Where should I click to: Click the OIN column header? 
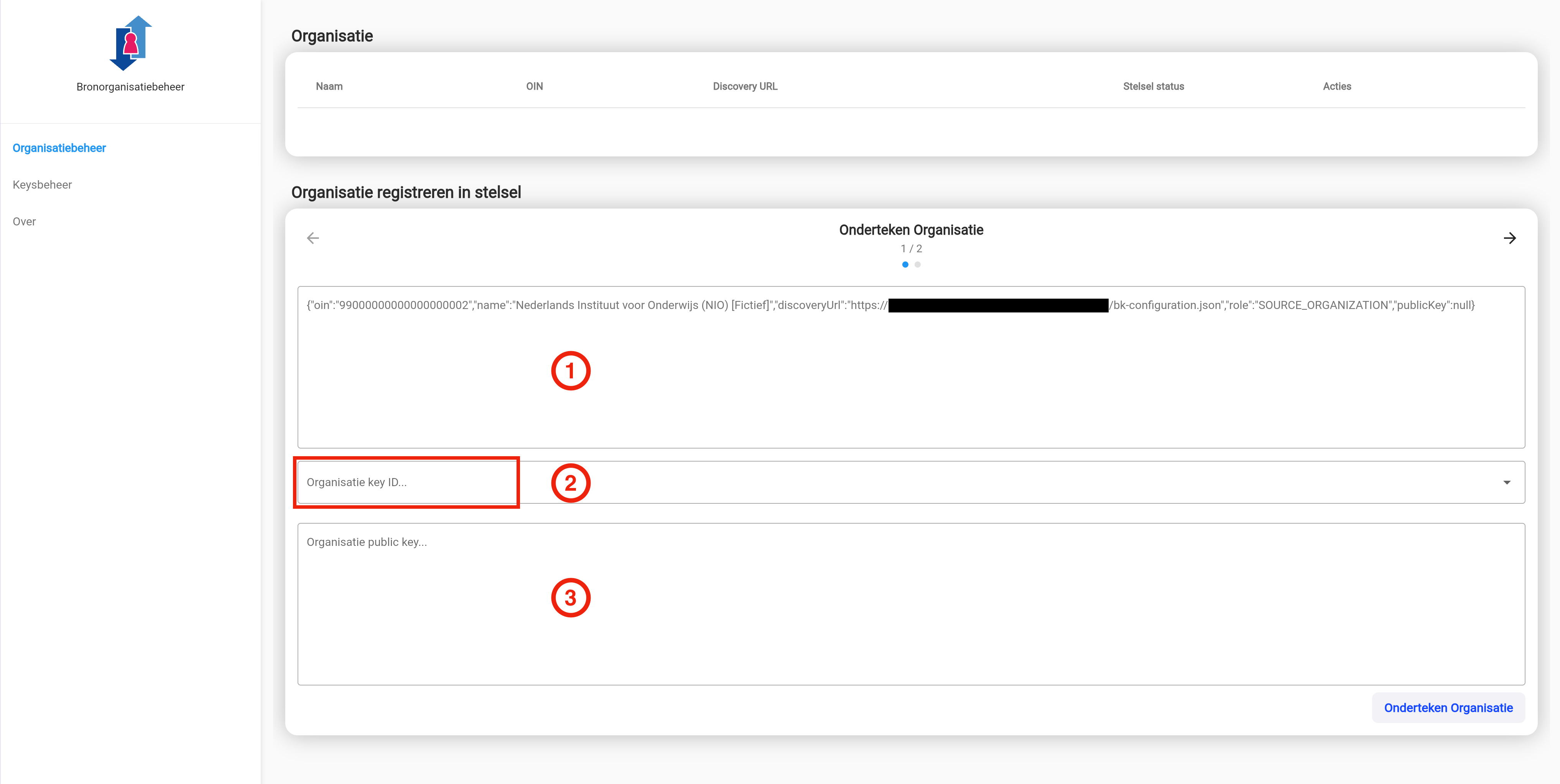coord(534,87)
